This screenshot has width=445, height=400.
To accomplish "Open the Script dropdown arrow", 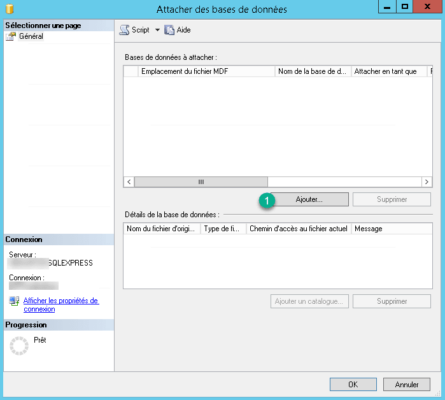I will 157,30.
